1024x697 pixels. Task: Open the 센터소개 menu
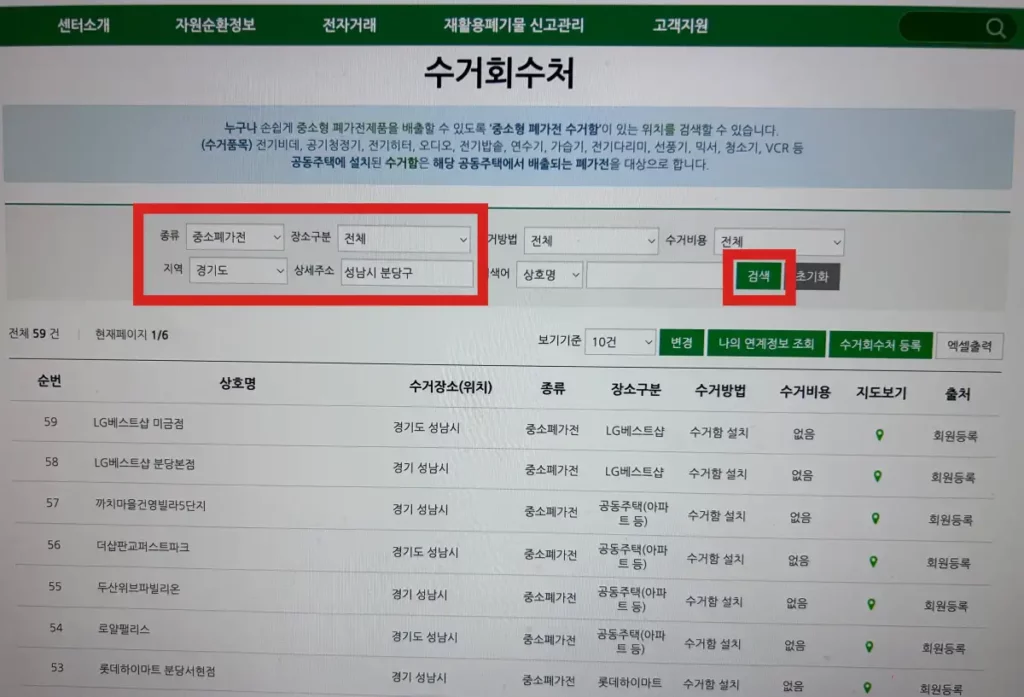(84, 25)
